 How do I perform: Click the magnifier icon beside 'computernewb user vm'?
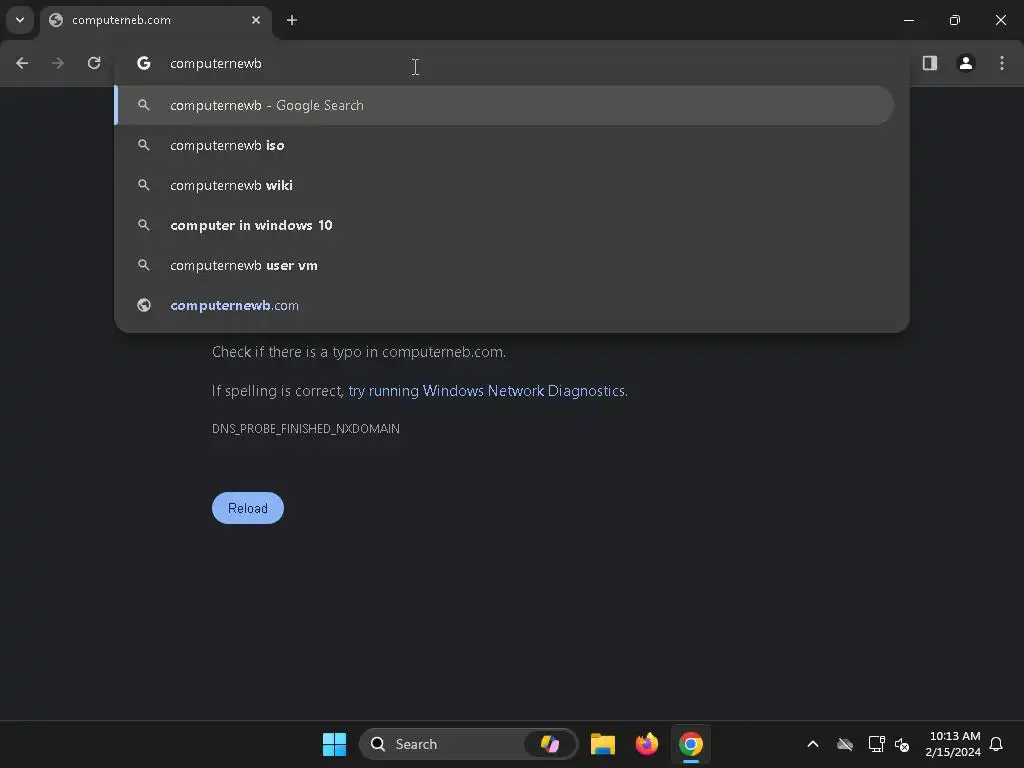click(x=144, y=265)
